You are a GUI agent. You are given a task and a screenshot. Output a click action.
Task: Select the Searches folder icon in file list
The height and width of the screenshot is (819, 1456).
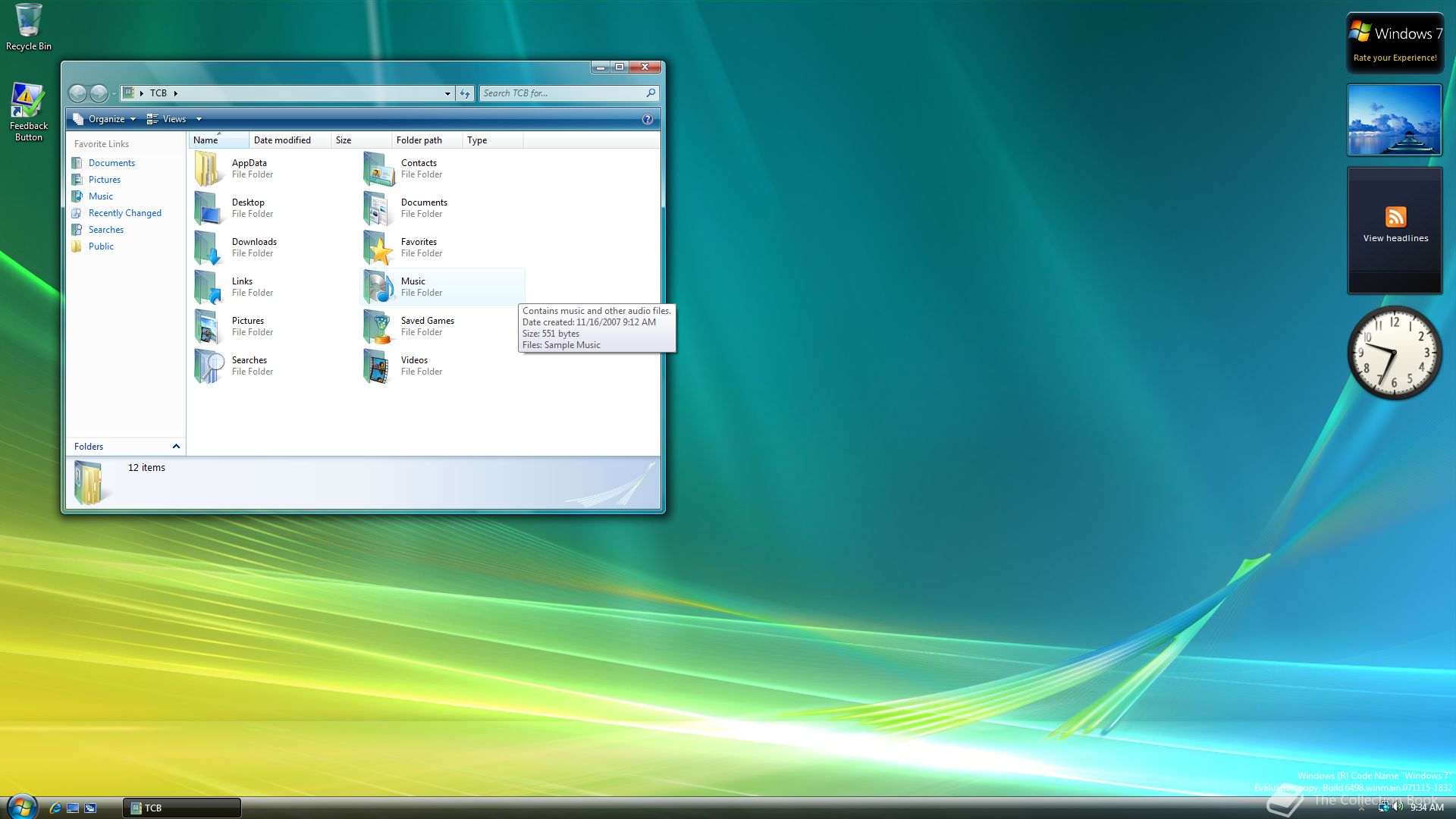pyautogui.click(x=209, y=366)
